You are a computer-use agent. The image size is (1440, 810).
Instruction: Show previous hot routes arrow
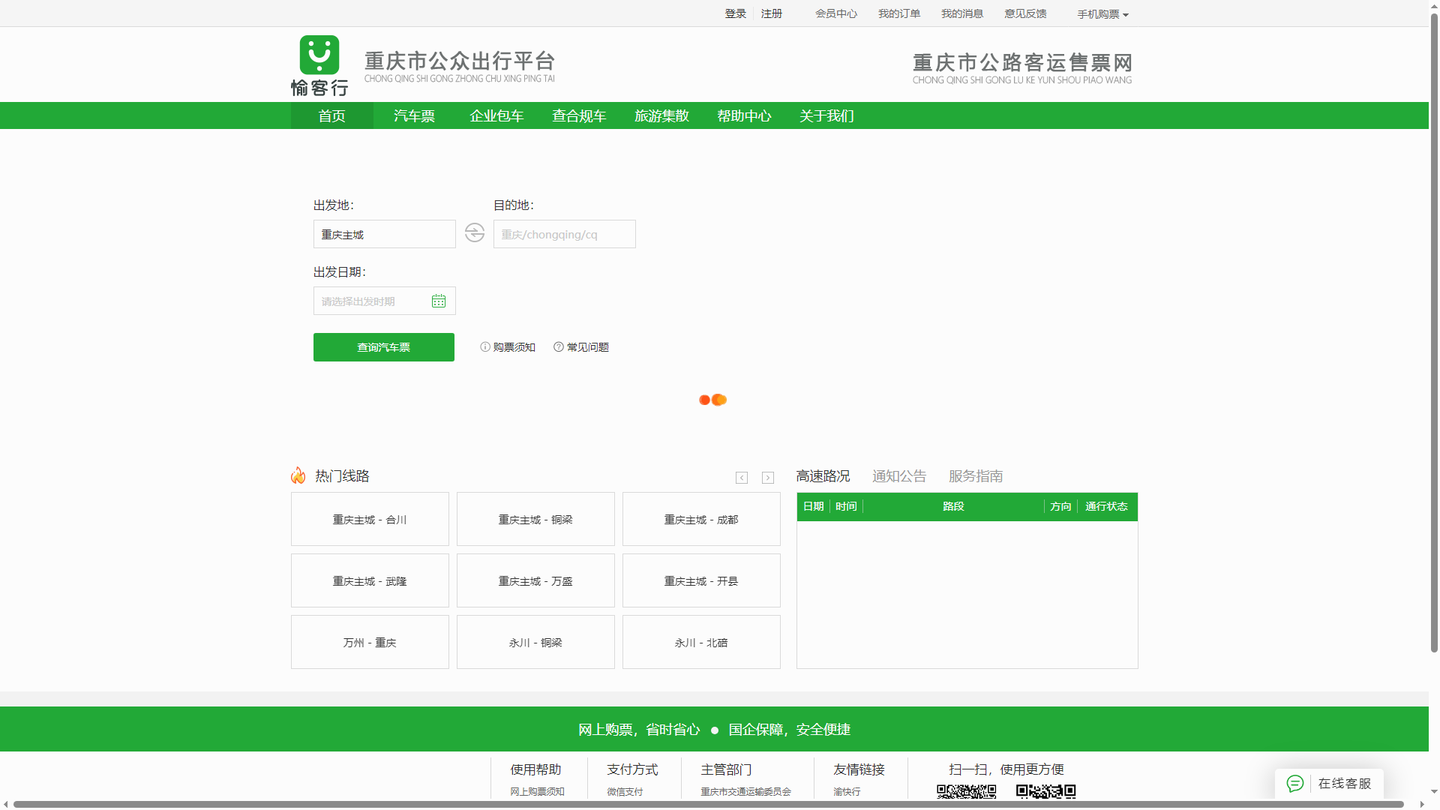(x=742, y=478)
